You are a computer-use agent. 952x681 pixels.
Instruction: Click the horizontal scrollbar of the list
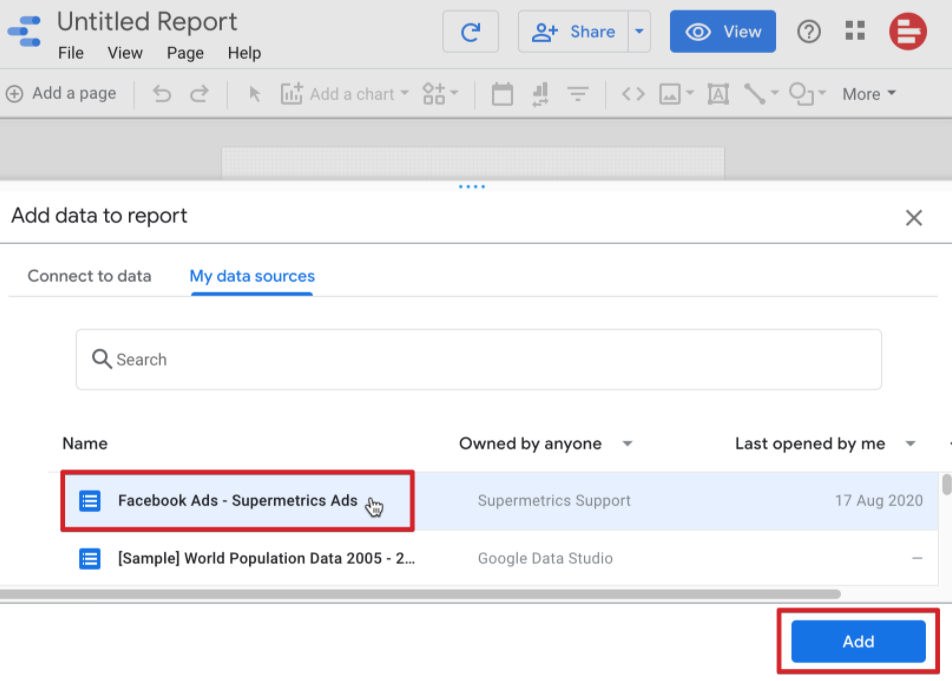(420, 594)
